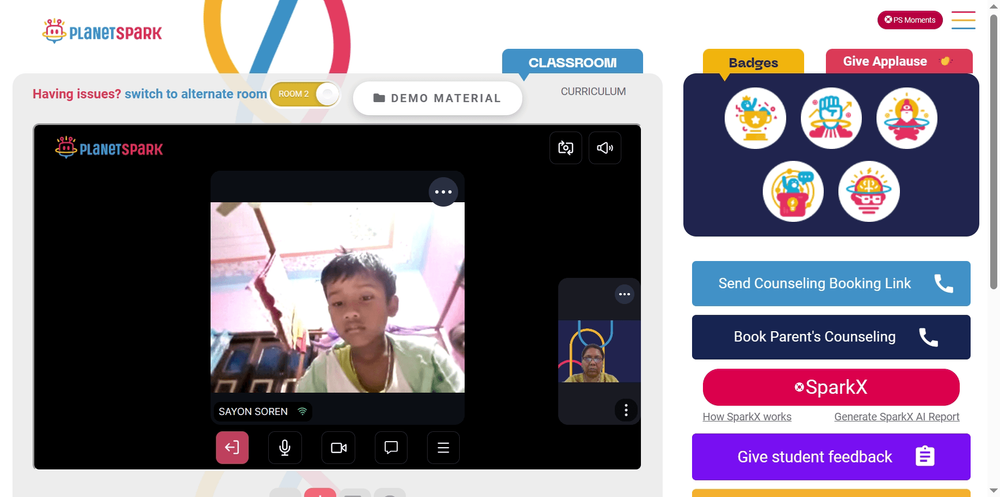Mute the microphone in call controls
1000x497 pixels.
coord(285,448)
